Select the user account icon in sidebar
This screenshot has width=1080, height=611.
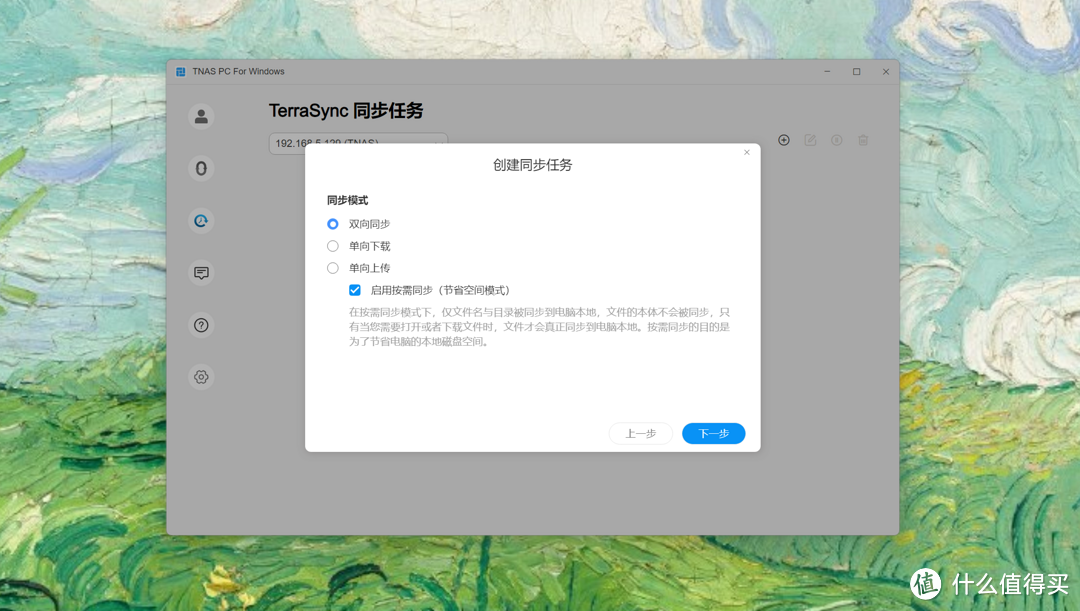201,116
